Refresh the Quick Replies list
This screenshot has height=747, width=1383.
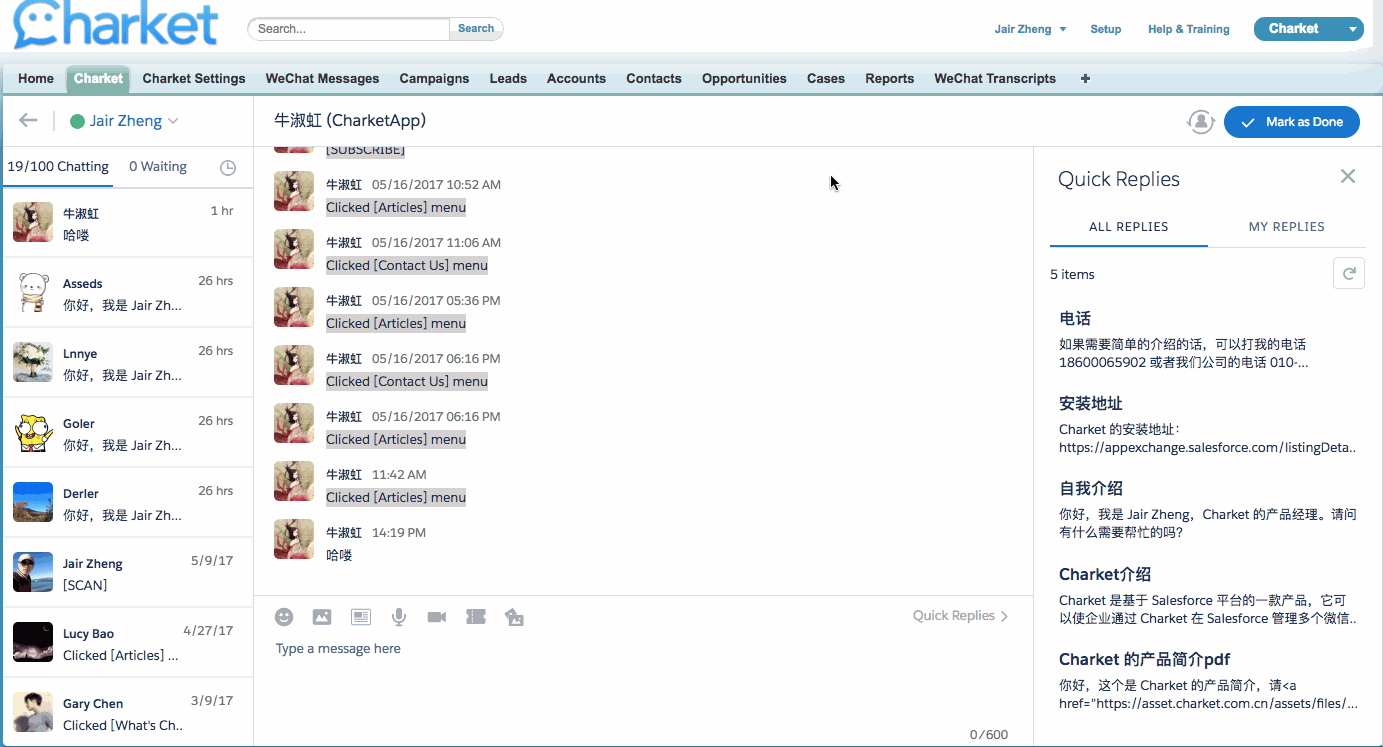tap(1348, 273)
